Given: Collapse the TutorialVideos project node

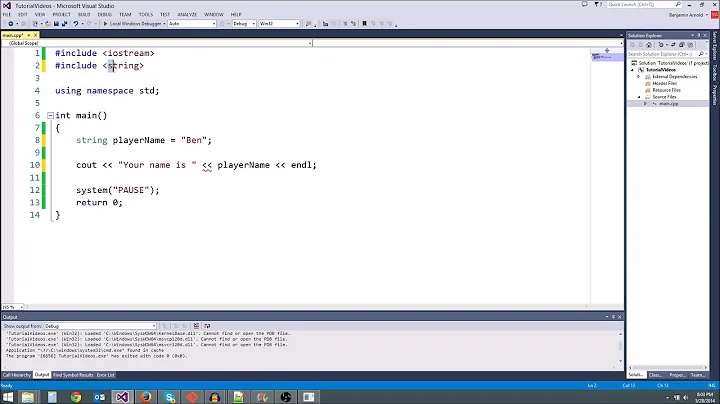Looking at the screenshot, I should pos(633,70).
